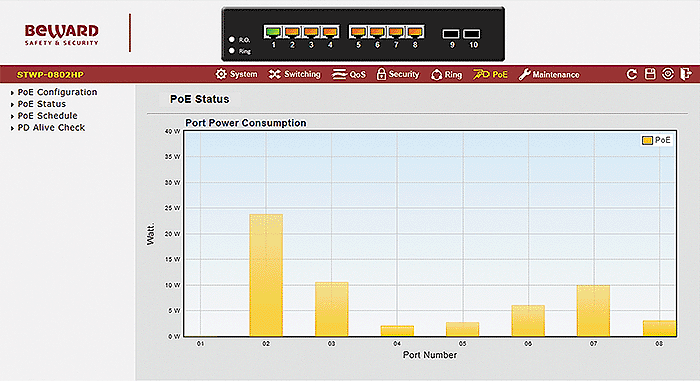The width and height of the screenshot is (700, 381).
Task: Click SFP port 10 on switch image
Action: click(472, 34)
